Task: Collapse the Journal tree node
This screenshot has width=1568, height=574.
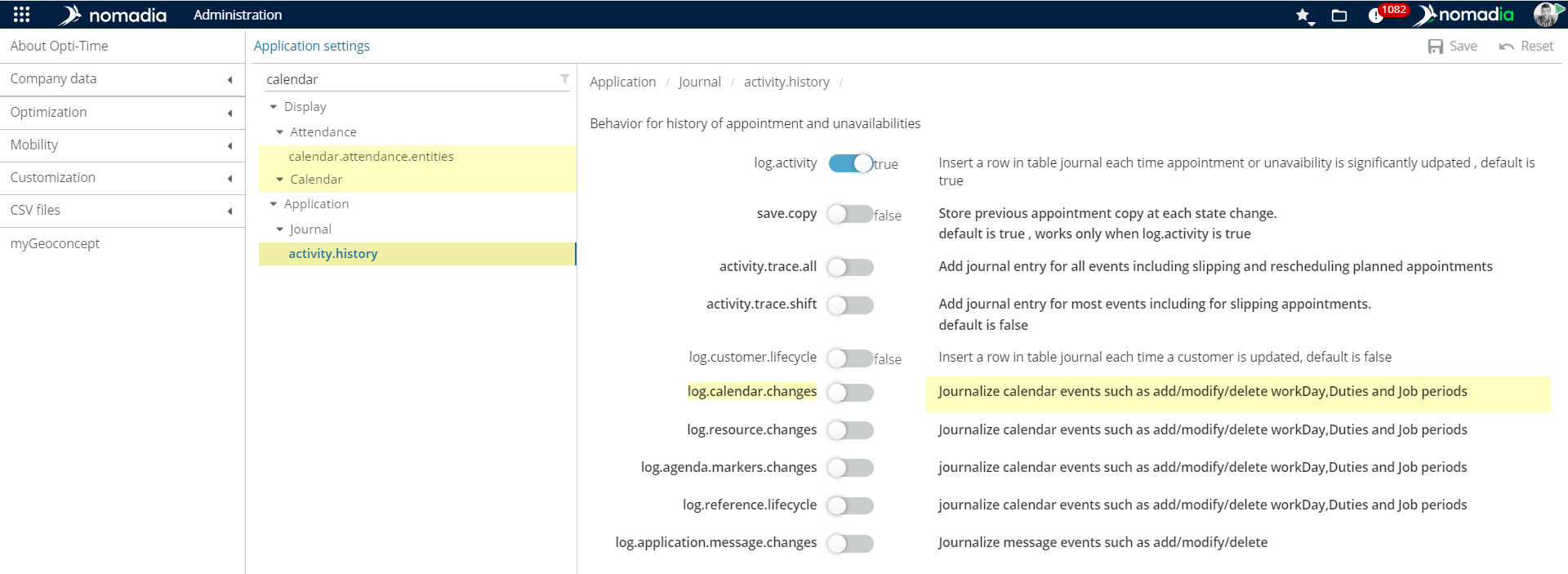Action: pyautogui.click(x=279, y=229)
